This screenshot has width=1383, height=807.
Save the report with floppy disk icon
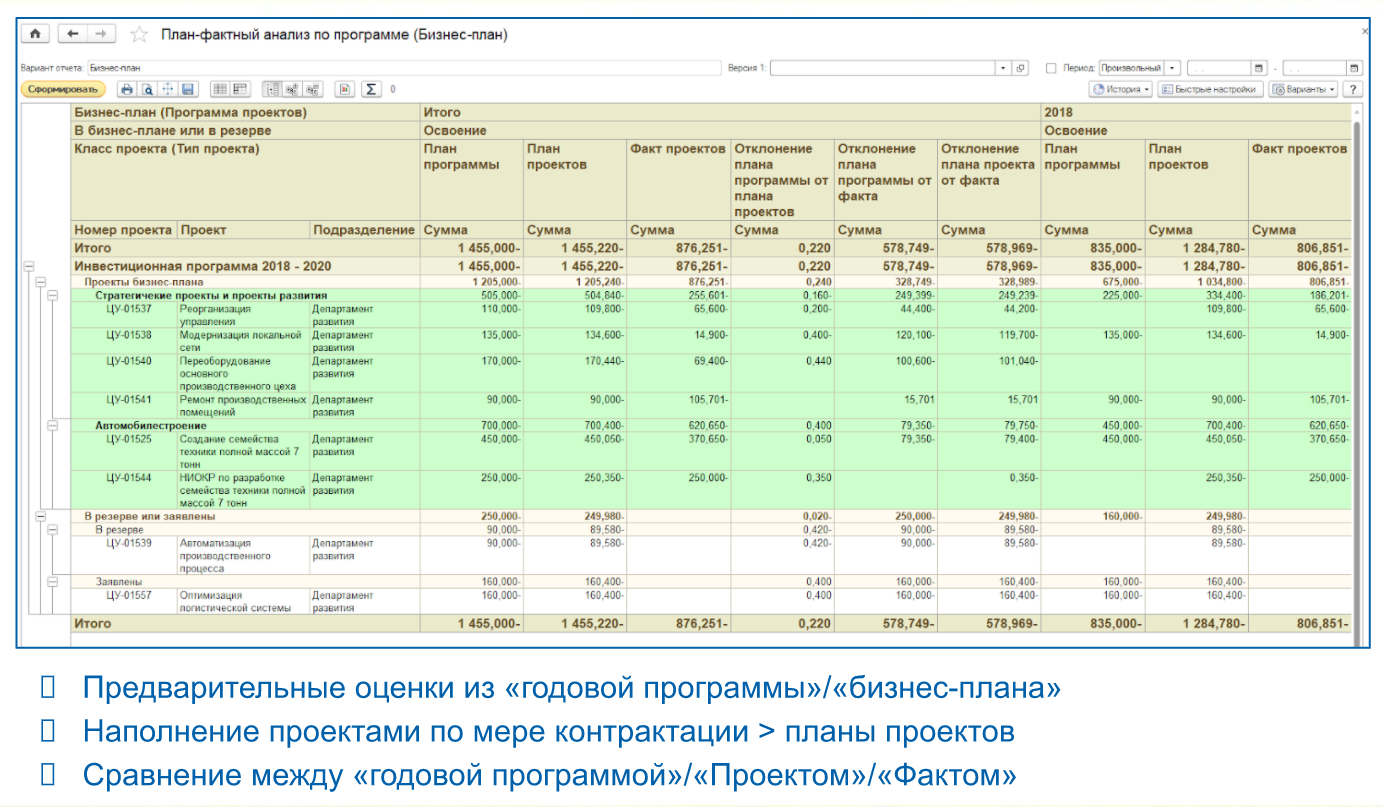click(x=187, y=89)
